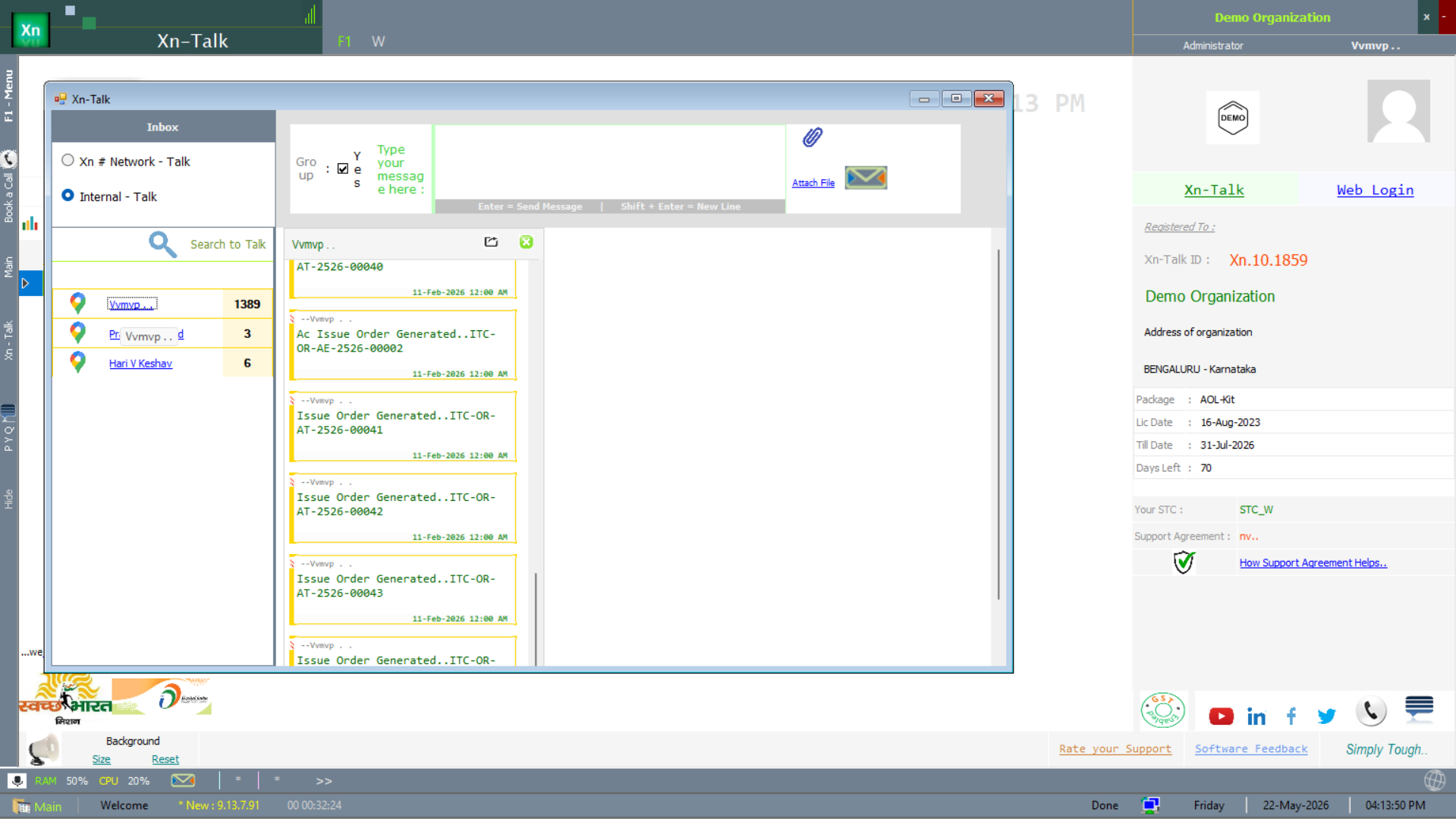The width and height of the screenshot is (1456, 819).
Task: Click the Digital India banner image
Action: tap(162, 696)
